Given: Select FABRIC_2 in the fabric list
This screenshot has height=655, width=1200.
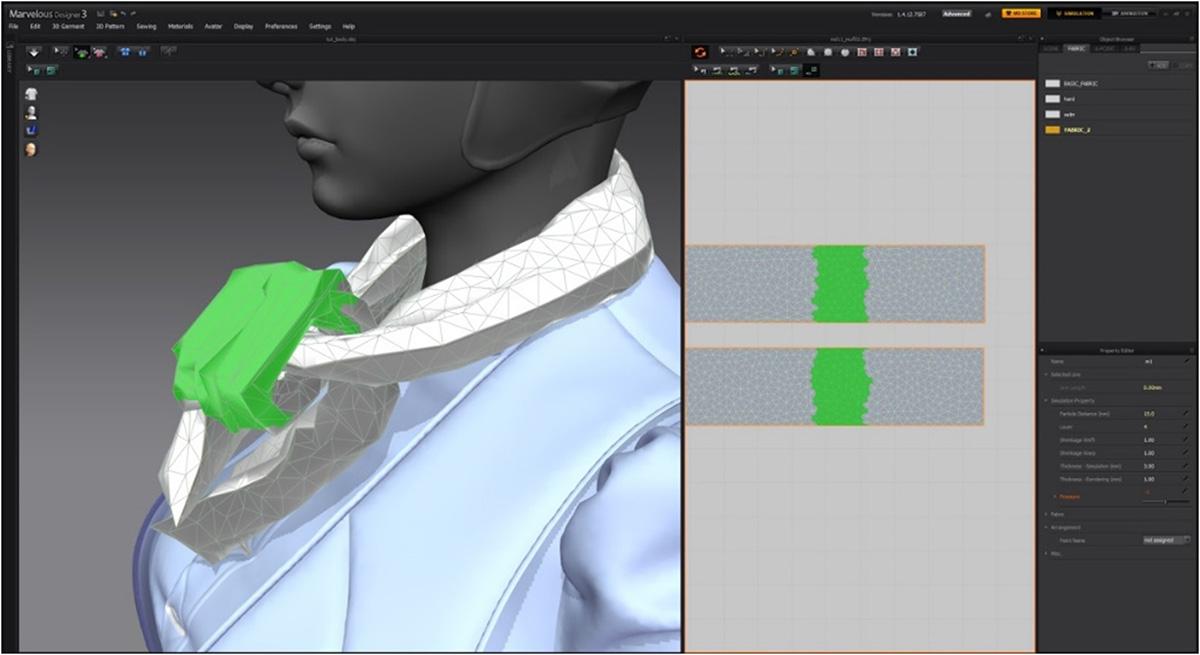Looking at the screenshot, I should tap(1077, 130).
